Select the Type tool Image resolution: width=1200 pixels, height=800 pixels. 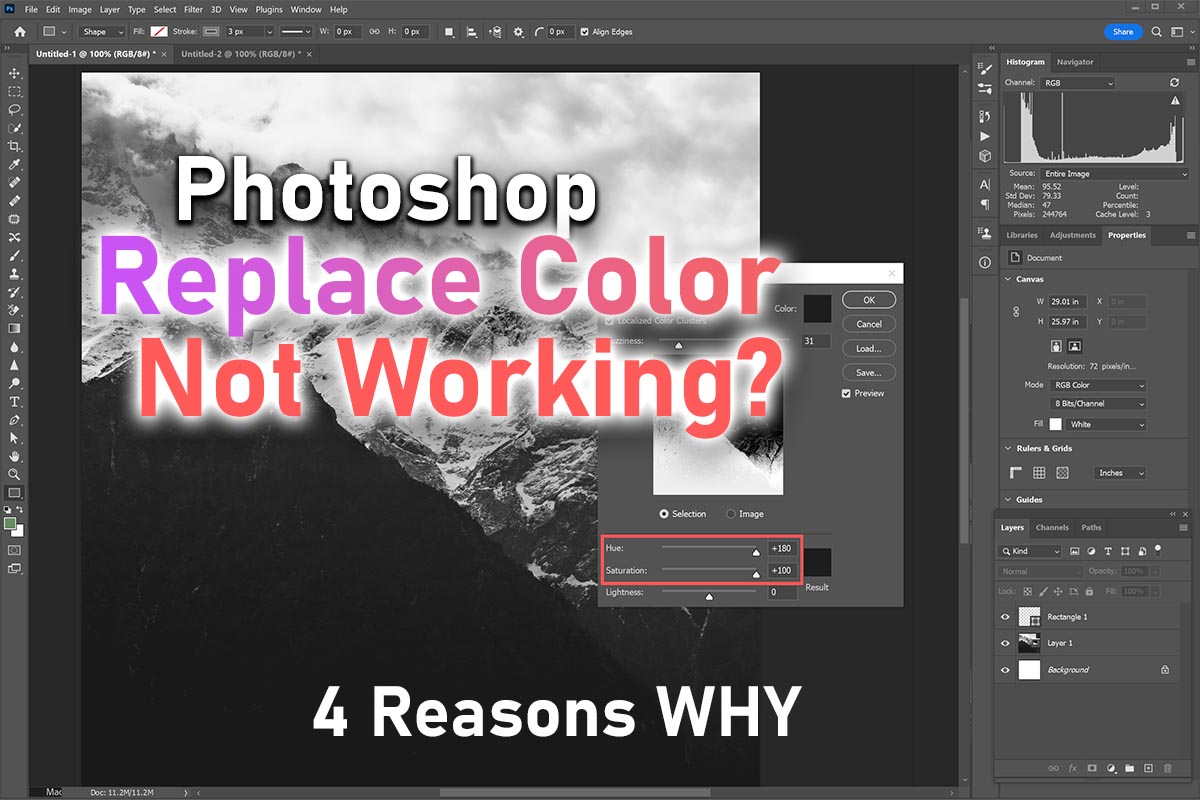click(14, 401)
